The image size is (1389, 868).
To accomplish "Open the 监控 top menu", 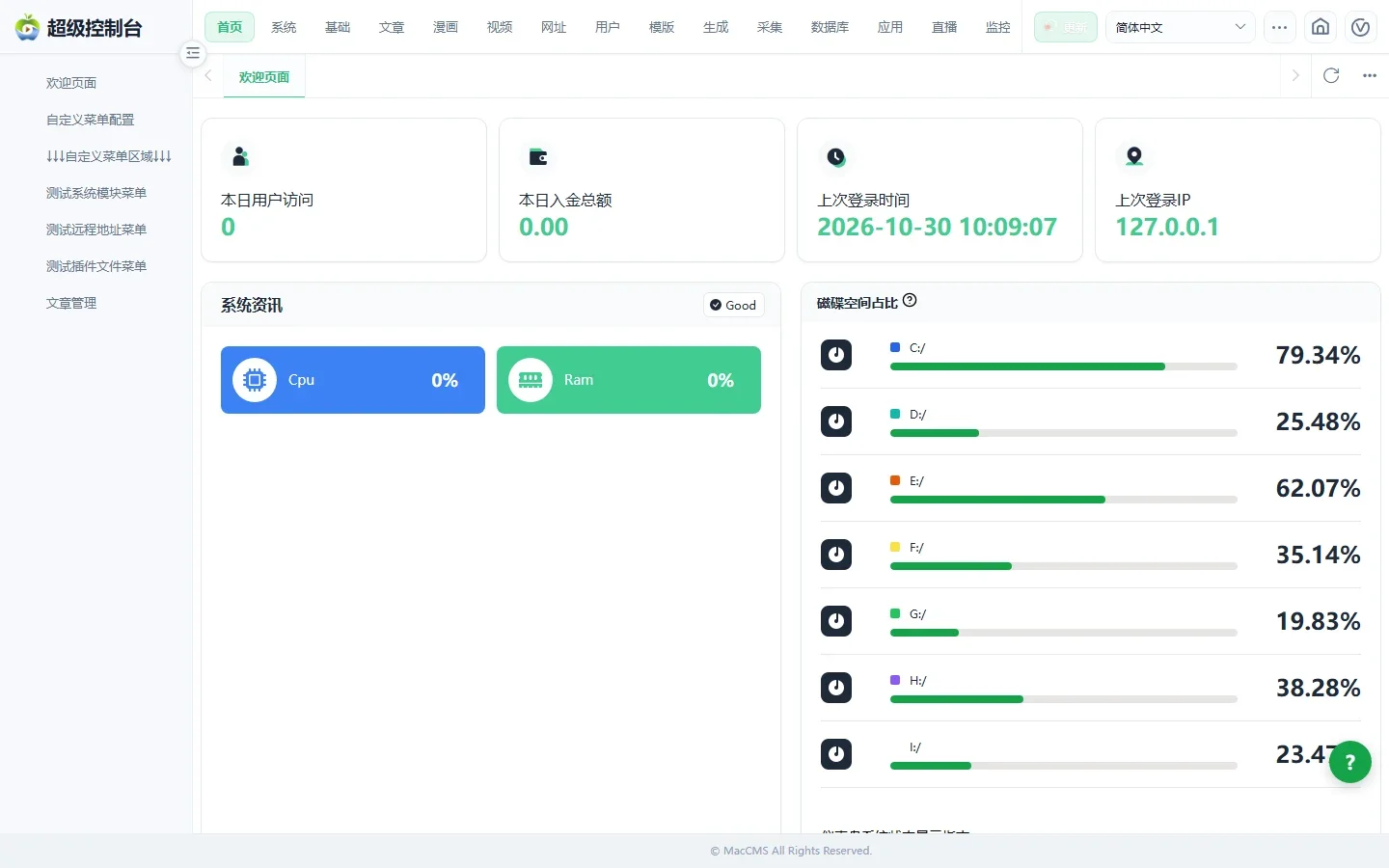I will click(997, 27).
